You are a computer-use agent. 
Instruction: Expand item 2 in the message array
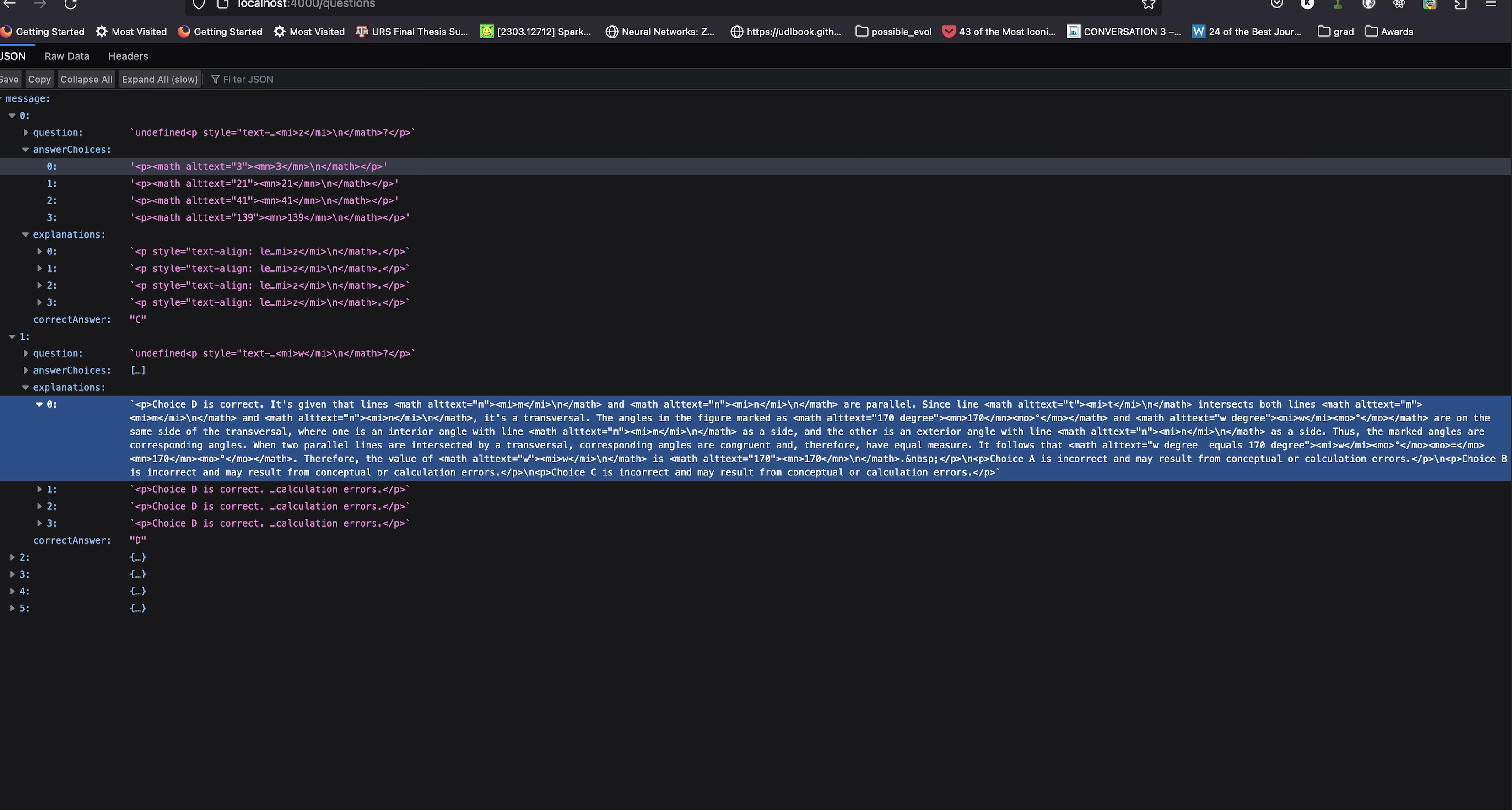click(12, 557)
